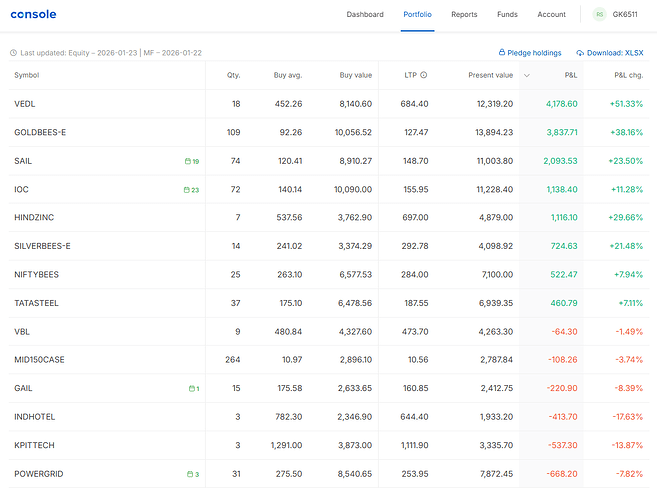Sort holdings by Symbol column
Image resolution: width=657 pixels, height=500 pixels.
click(27, 75)
